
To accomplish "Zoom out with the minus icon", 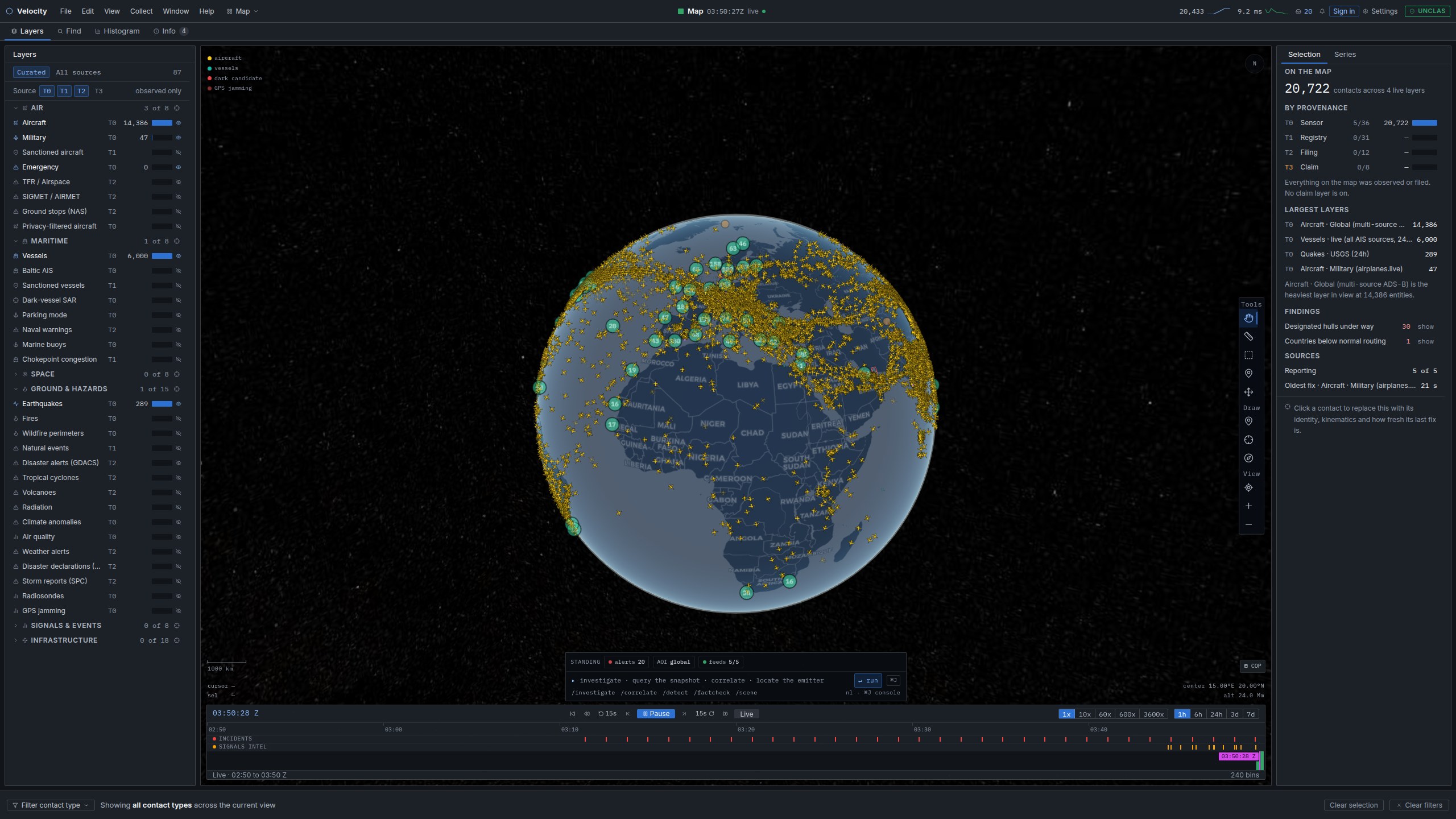I will click(1248, 524).
